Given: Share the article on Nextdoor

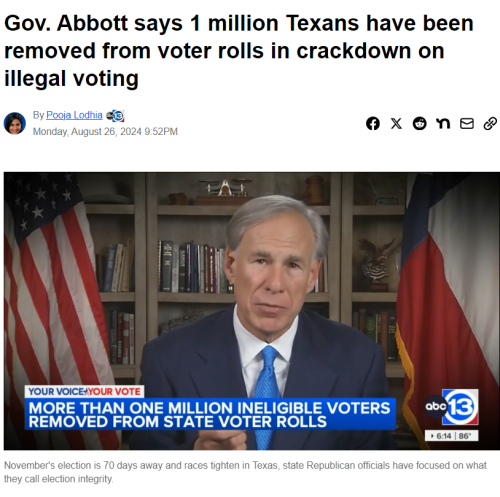Looking at the screenshot, I should [443, 124].
